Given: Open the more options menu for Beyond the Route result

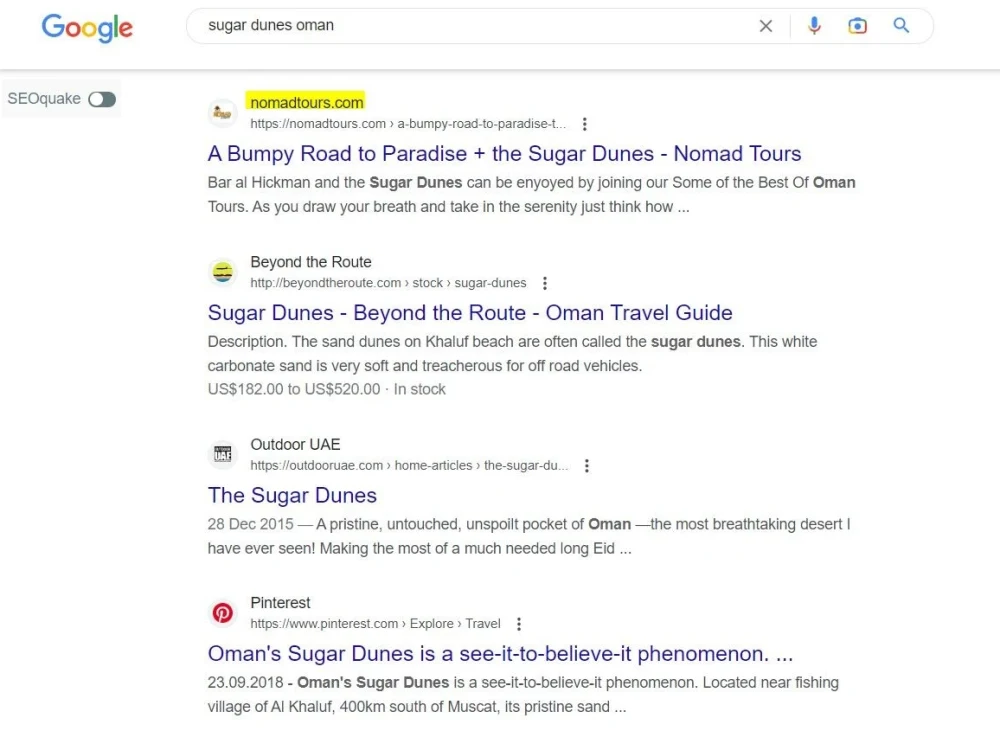Looking at the screenshot, I should tap(544, 283).
